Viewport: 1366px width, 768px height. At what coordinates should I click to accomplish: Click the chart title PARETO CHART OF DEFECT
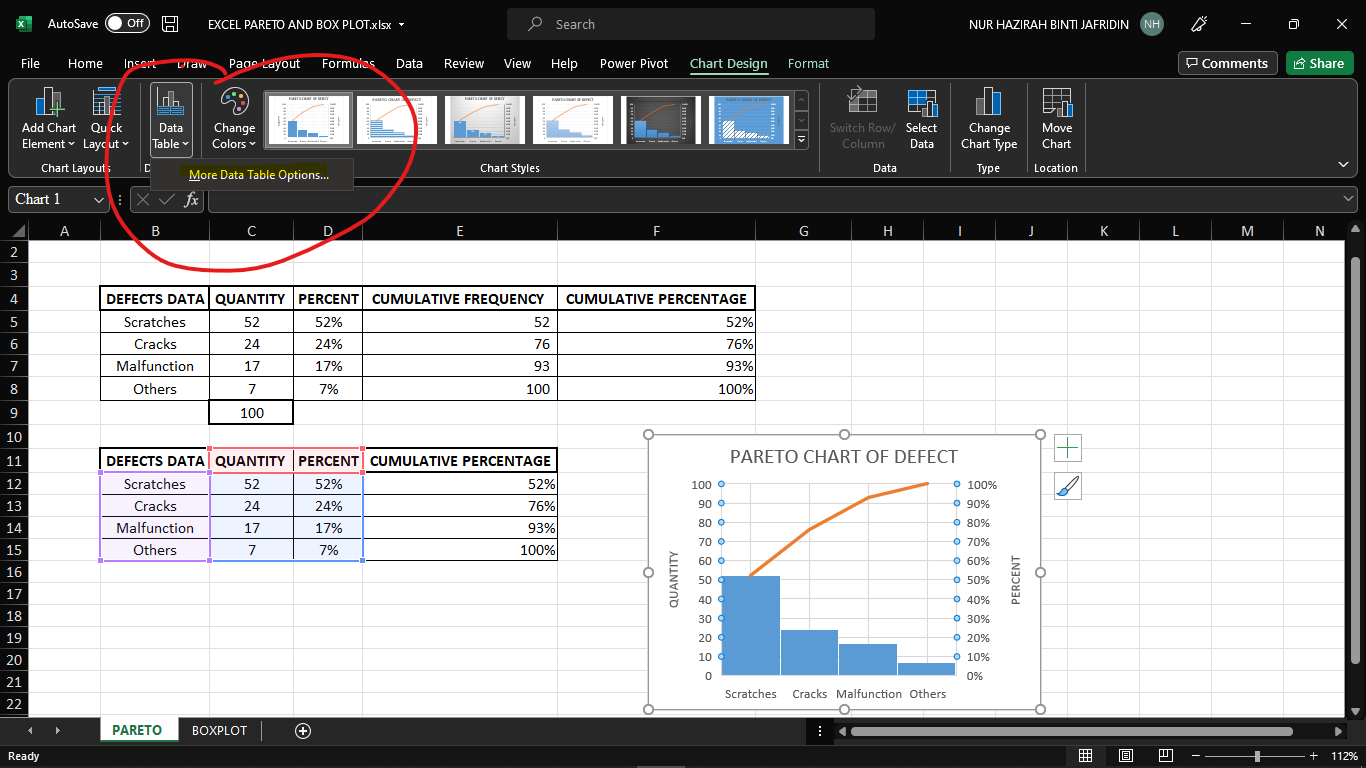point(844,457)
